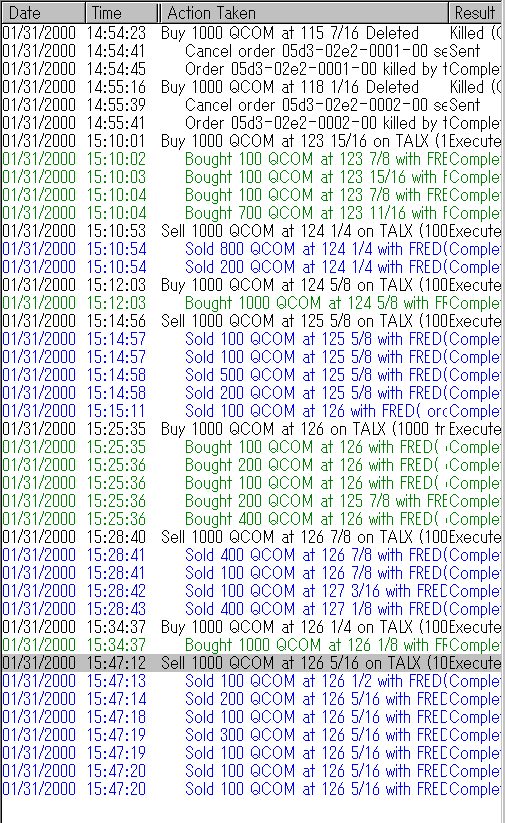Select Sold 100 QCOM at 126 1/2 row
This screenshot has height=823, width=505.
252,681
